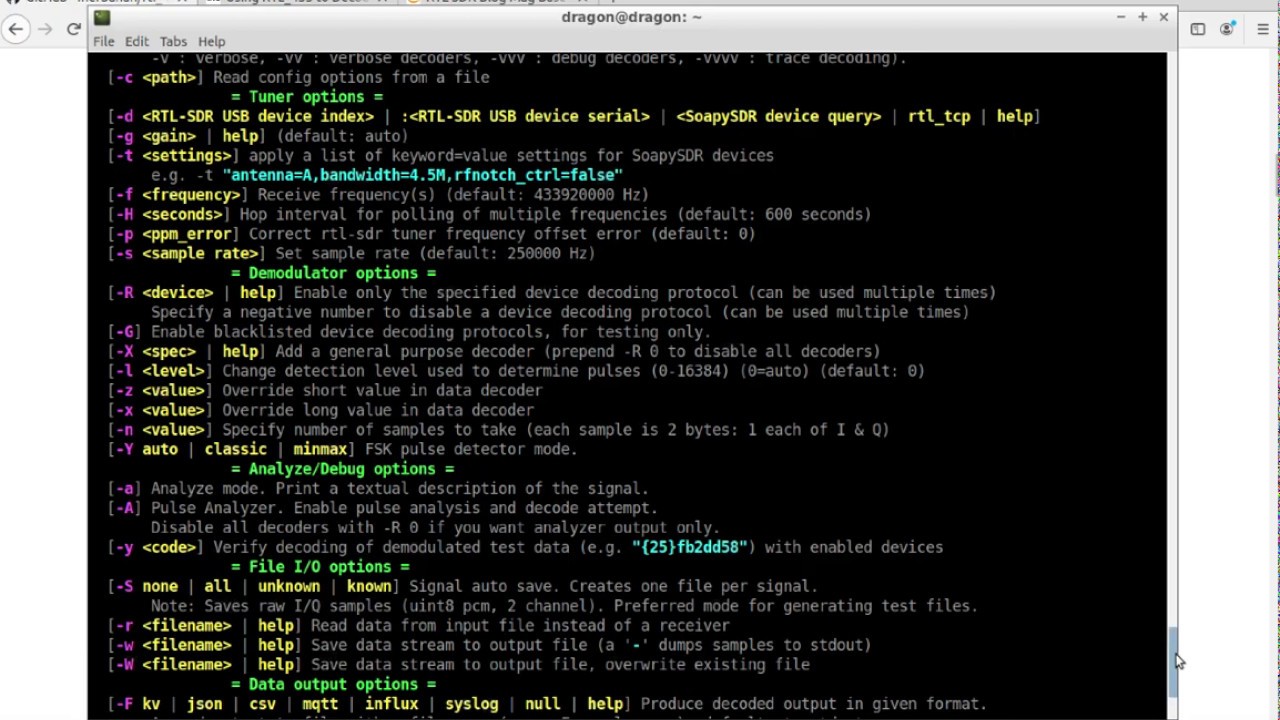The height and width of the screenshot is (720, 1280).
Task: Close the terminal window
Action: point(1164,17)
